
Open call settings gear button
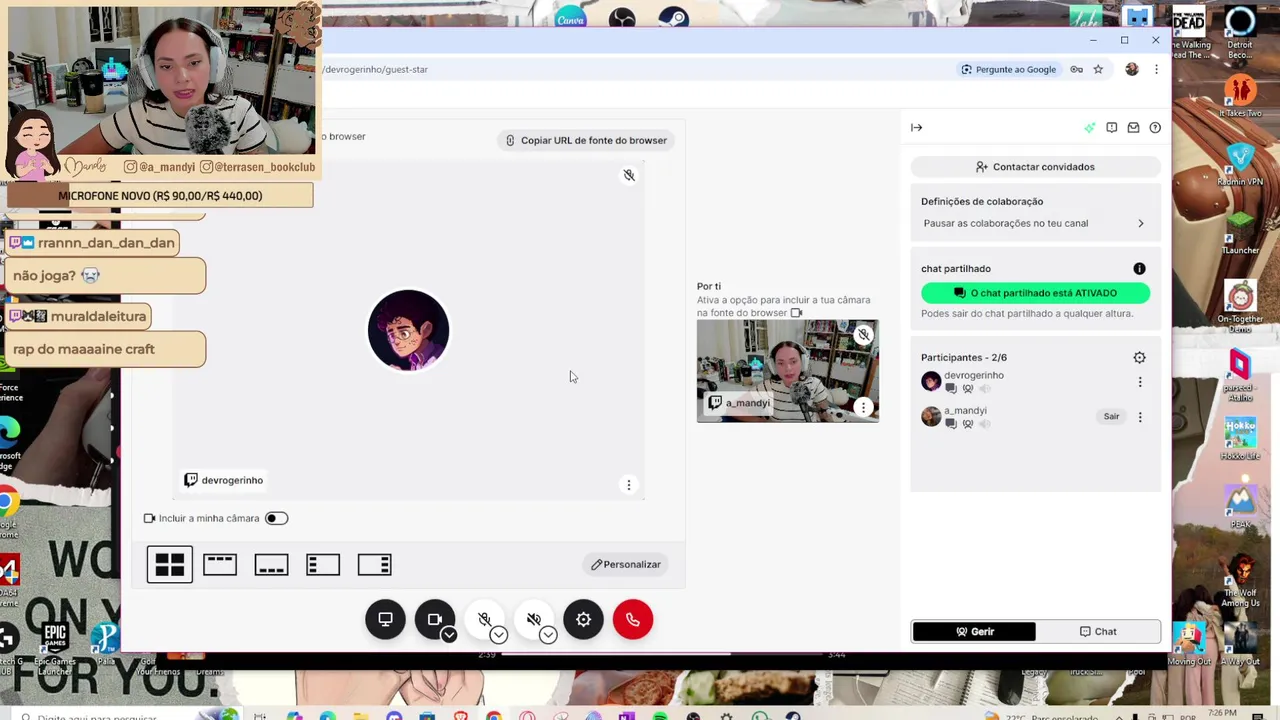point(583,619)
